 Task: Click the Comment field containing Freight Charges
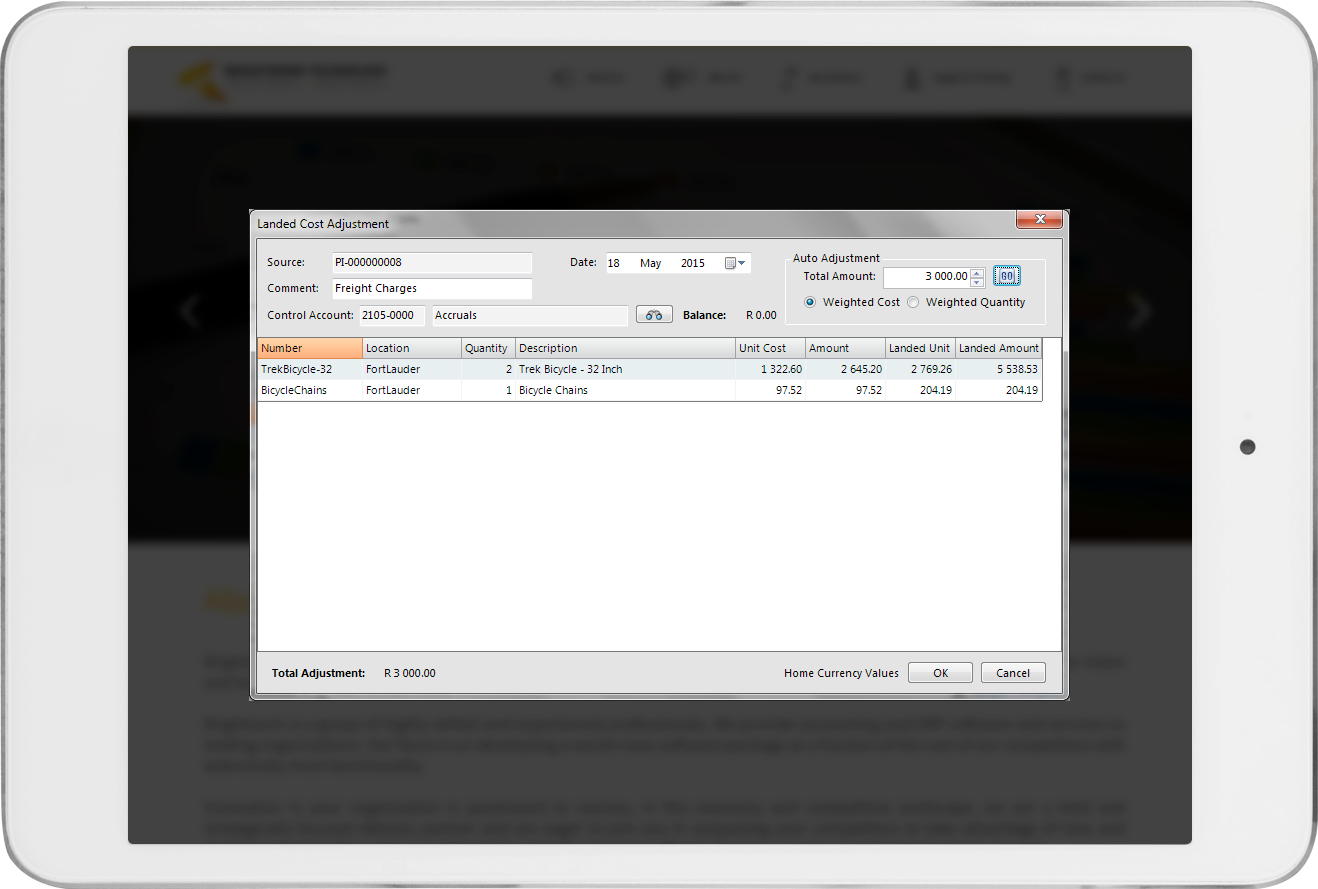(x=431, y=288)
